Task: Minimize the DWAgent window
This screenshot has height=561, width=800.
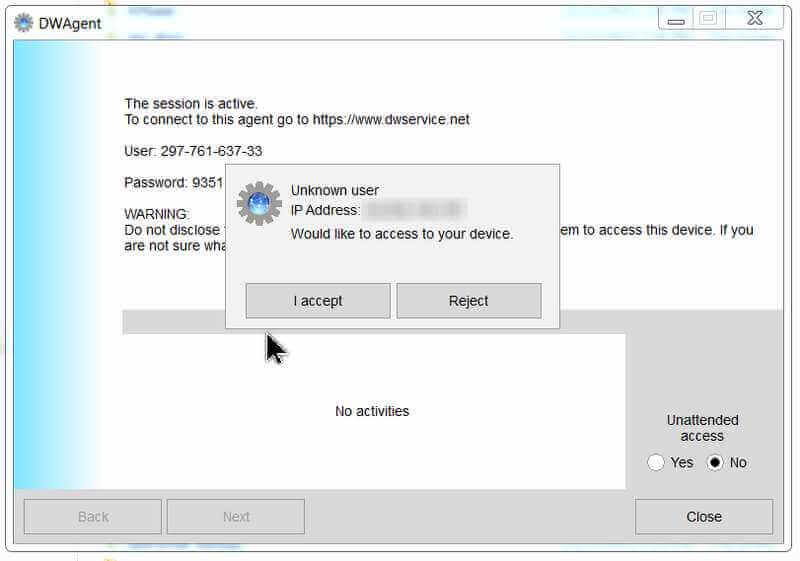Action: 676,20
